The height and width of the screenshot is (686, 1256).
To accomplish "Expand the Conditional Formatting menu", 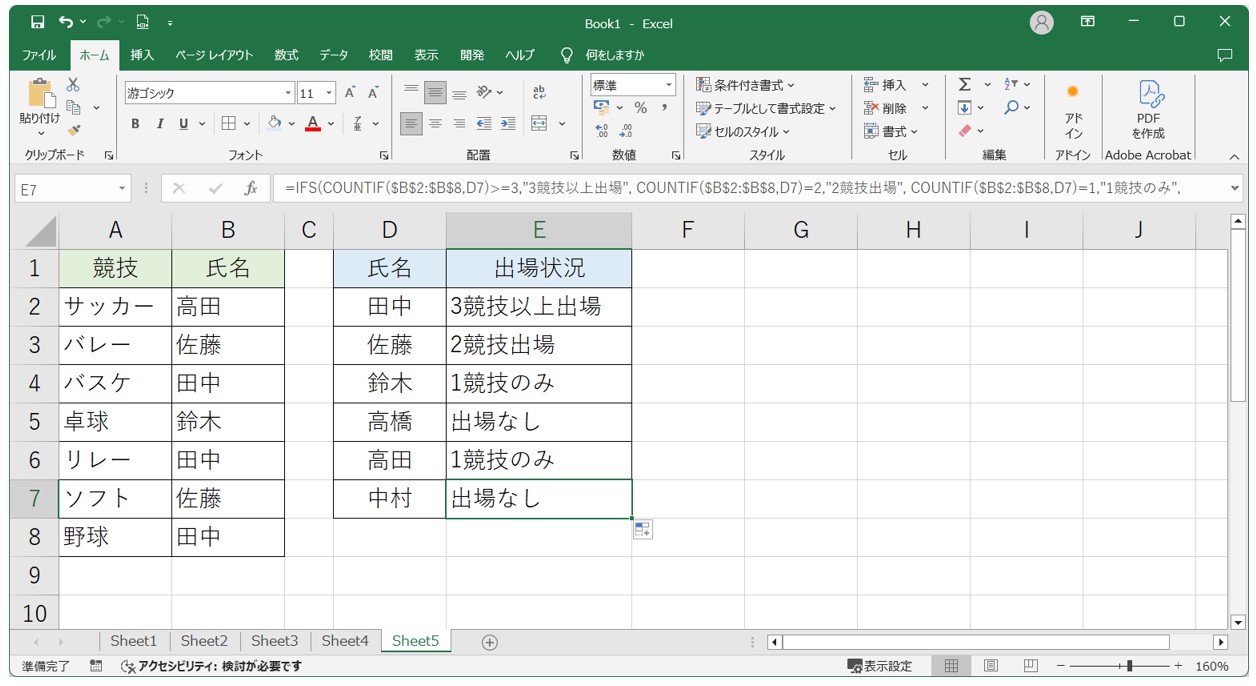I will (x=746, y=85).
